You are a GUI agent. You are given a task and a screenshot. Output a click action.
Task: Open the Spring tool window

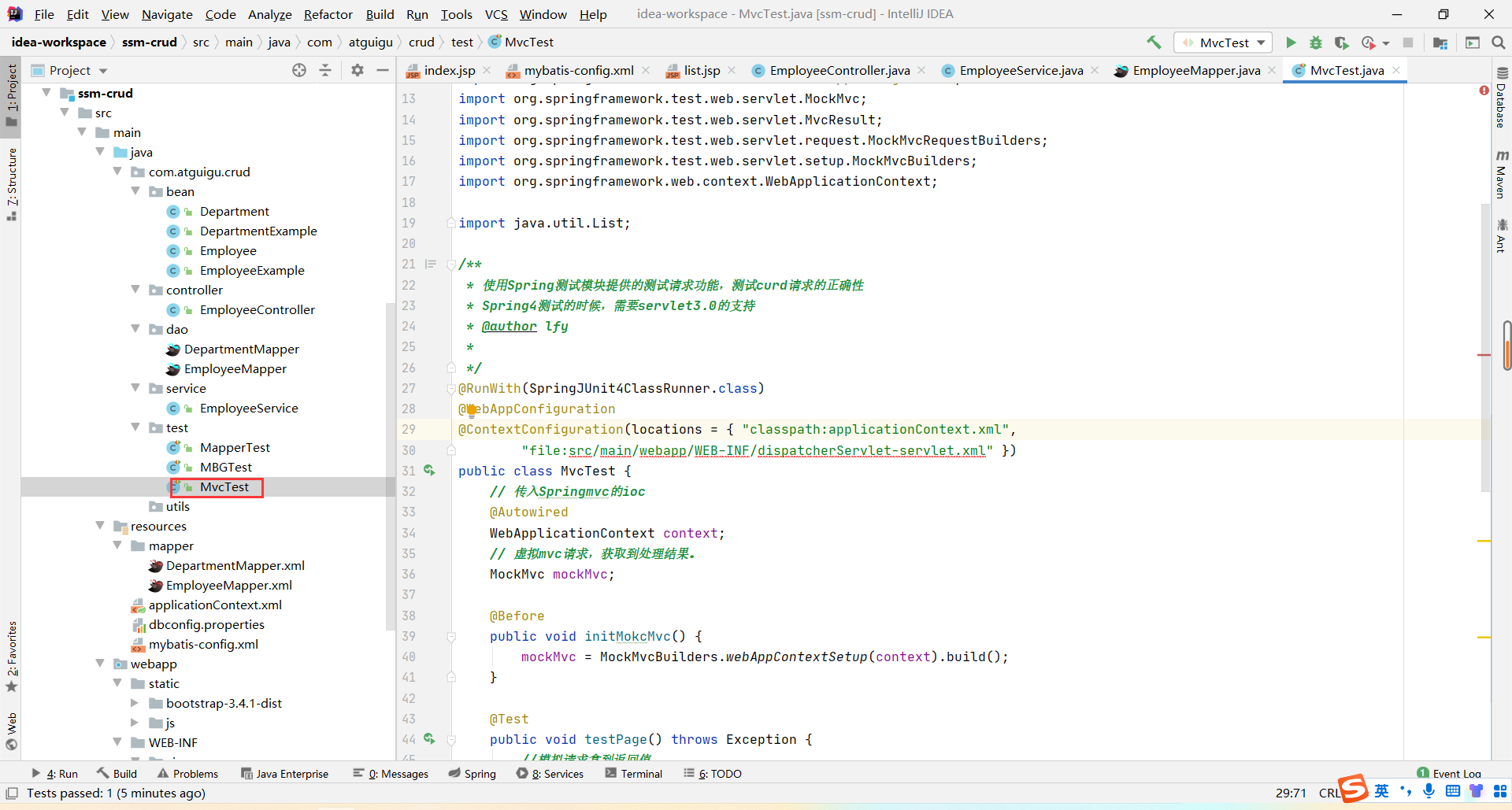click(x=472, y=774)
